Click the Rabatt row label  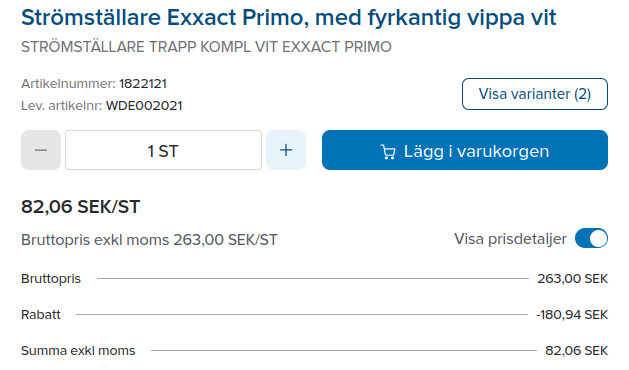(41, 315)
